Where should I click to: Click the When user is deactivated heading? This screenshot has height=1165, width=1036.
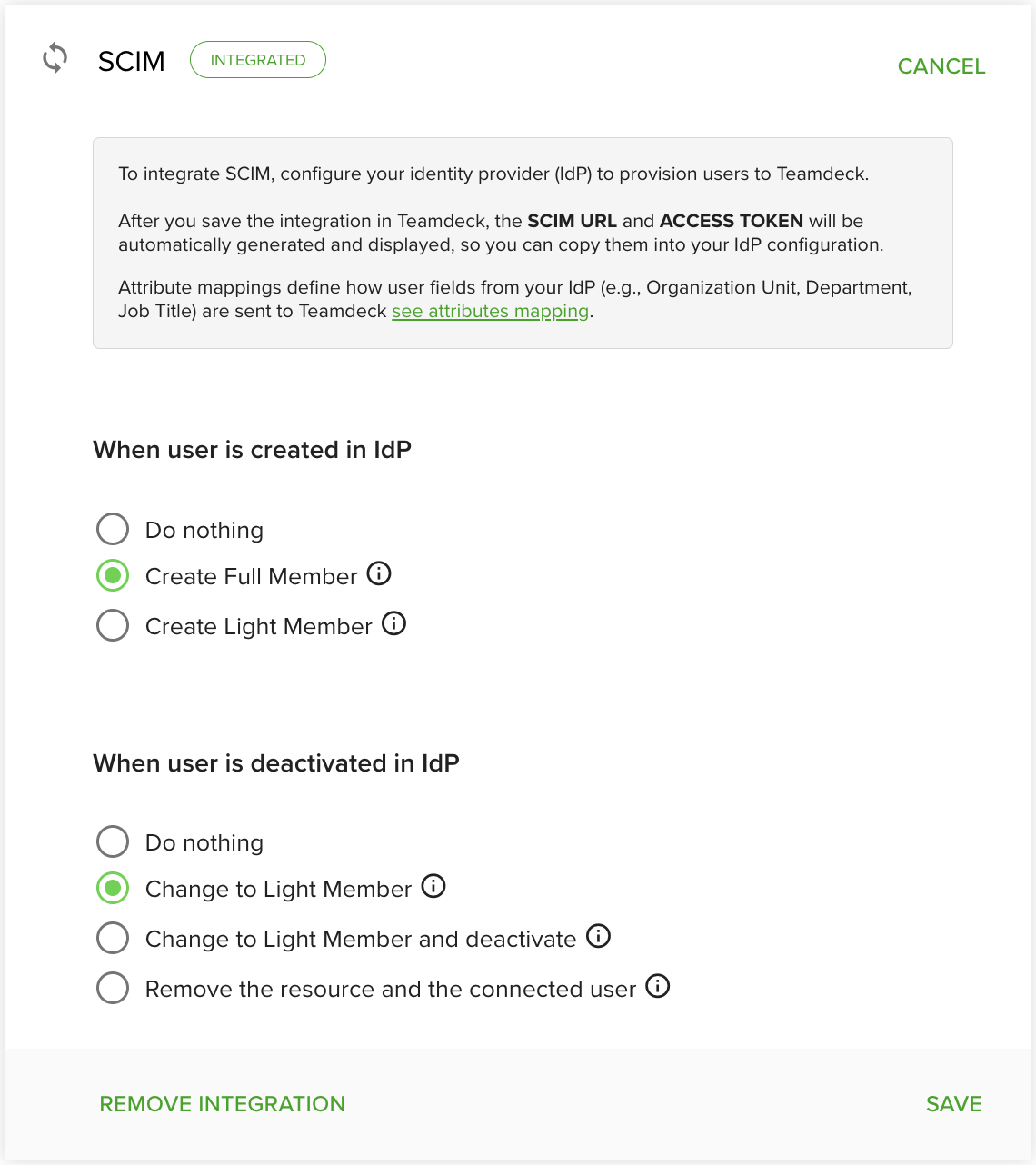[x=276, y=763]
